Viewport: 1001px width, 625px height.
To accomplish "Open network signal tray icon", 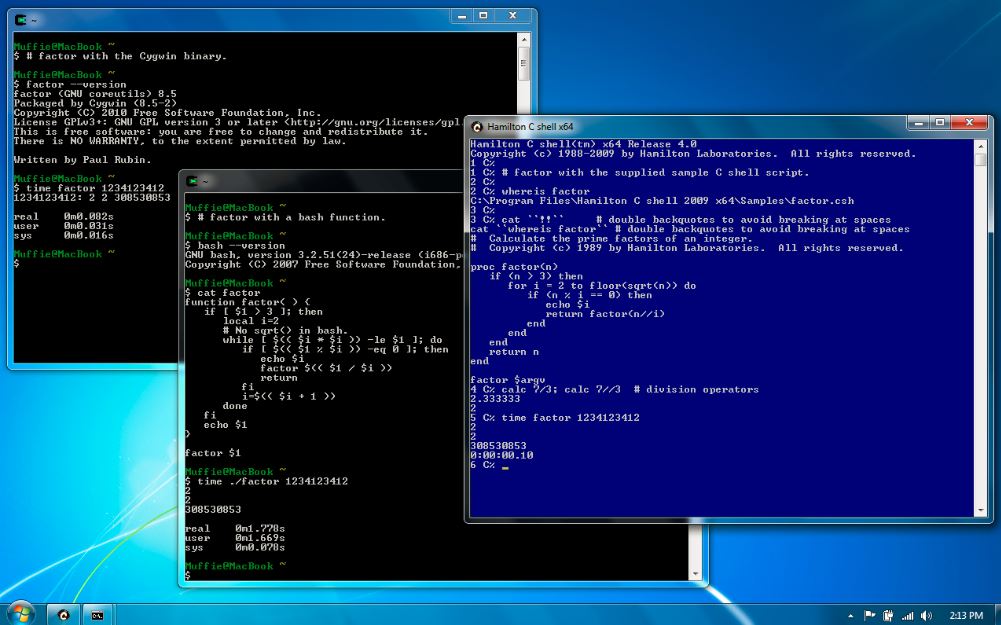I will (907, 615).
